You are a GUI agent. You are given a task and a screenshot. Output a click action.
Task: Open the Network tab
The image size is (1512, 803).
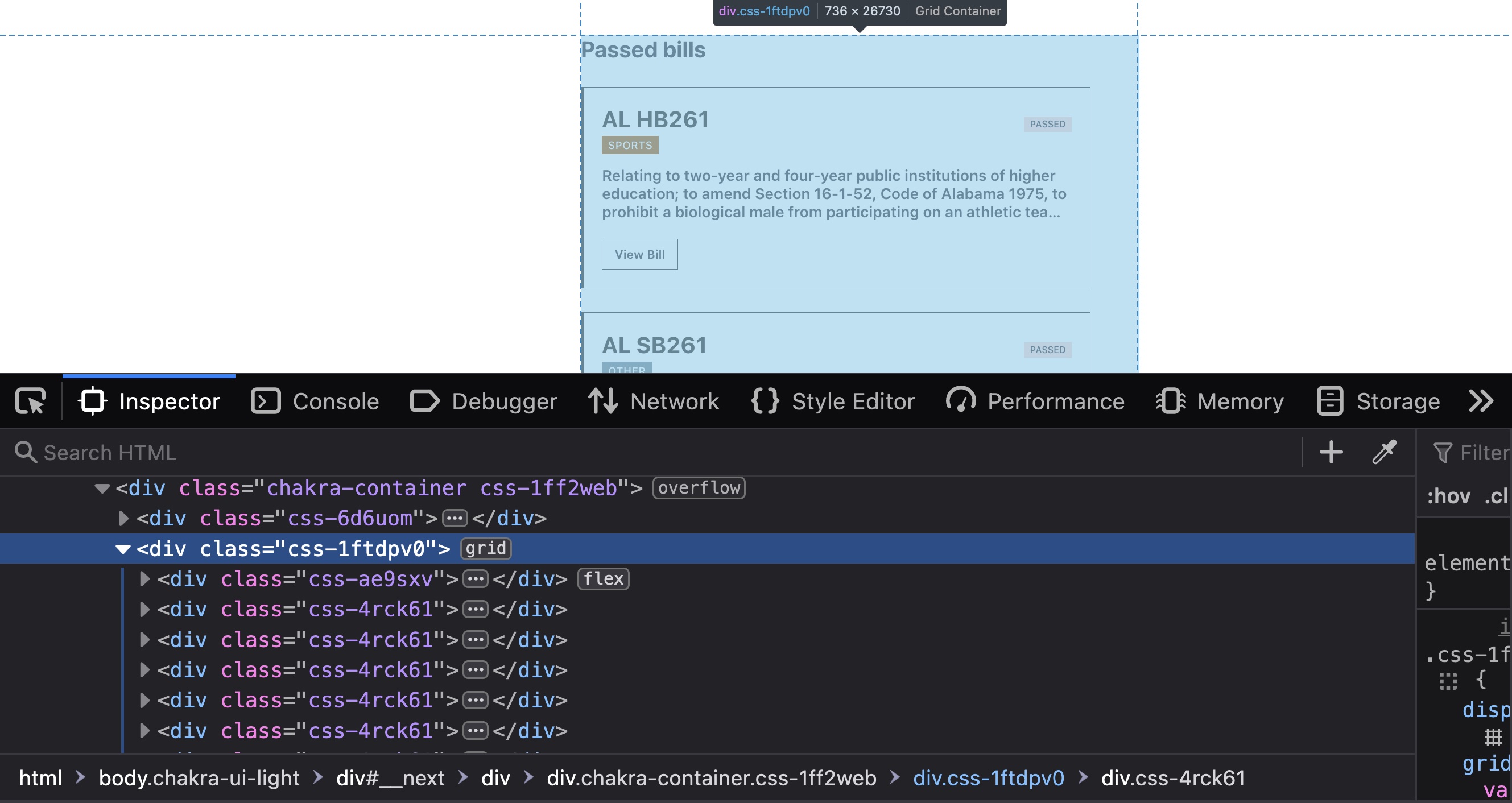pos(653,401)
